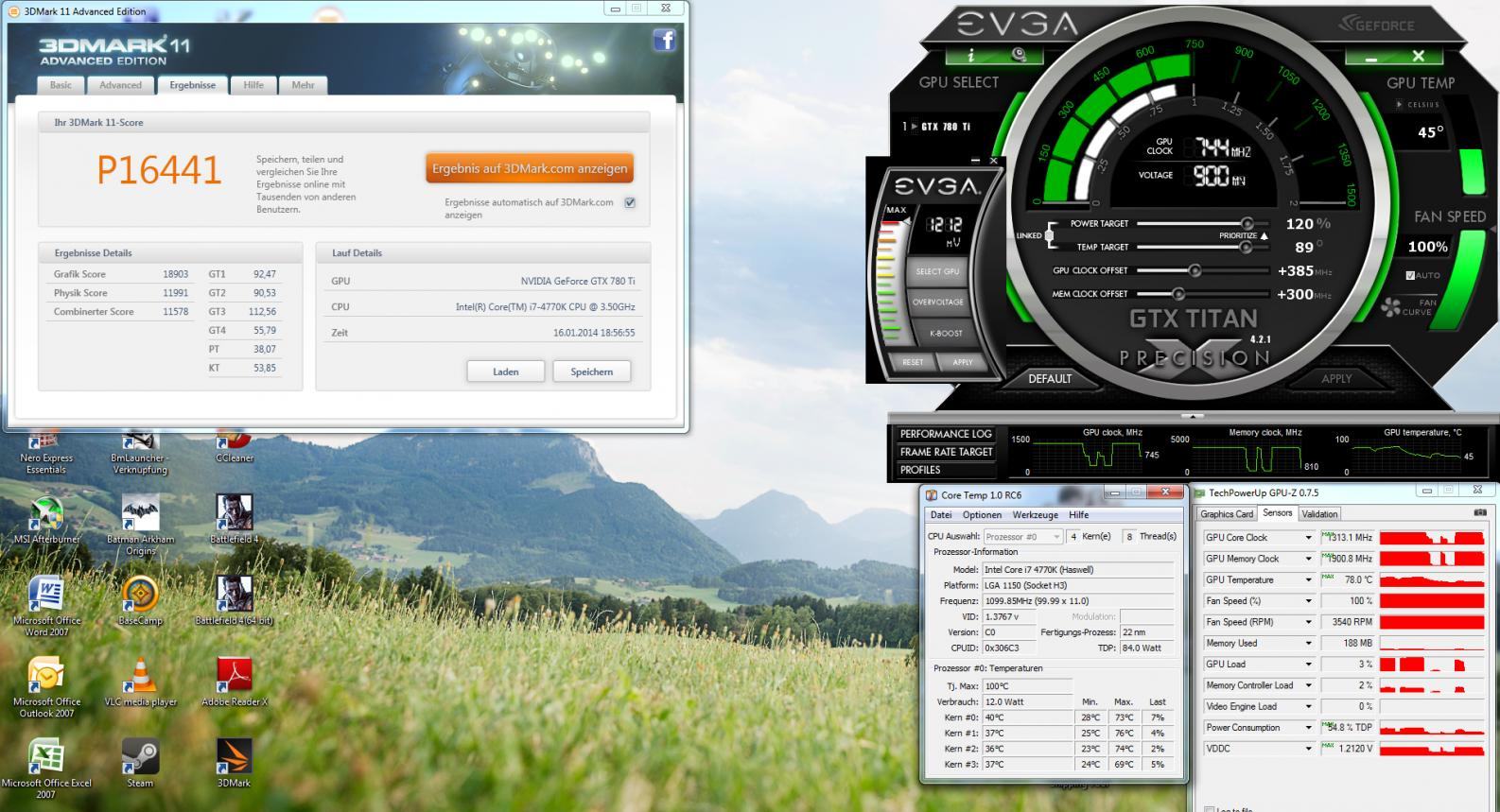Launch CCleaner desktop icon
The image size is (1500, 812).
click(234, 447)
